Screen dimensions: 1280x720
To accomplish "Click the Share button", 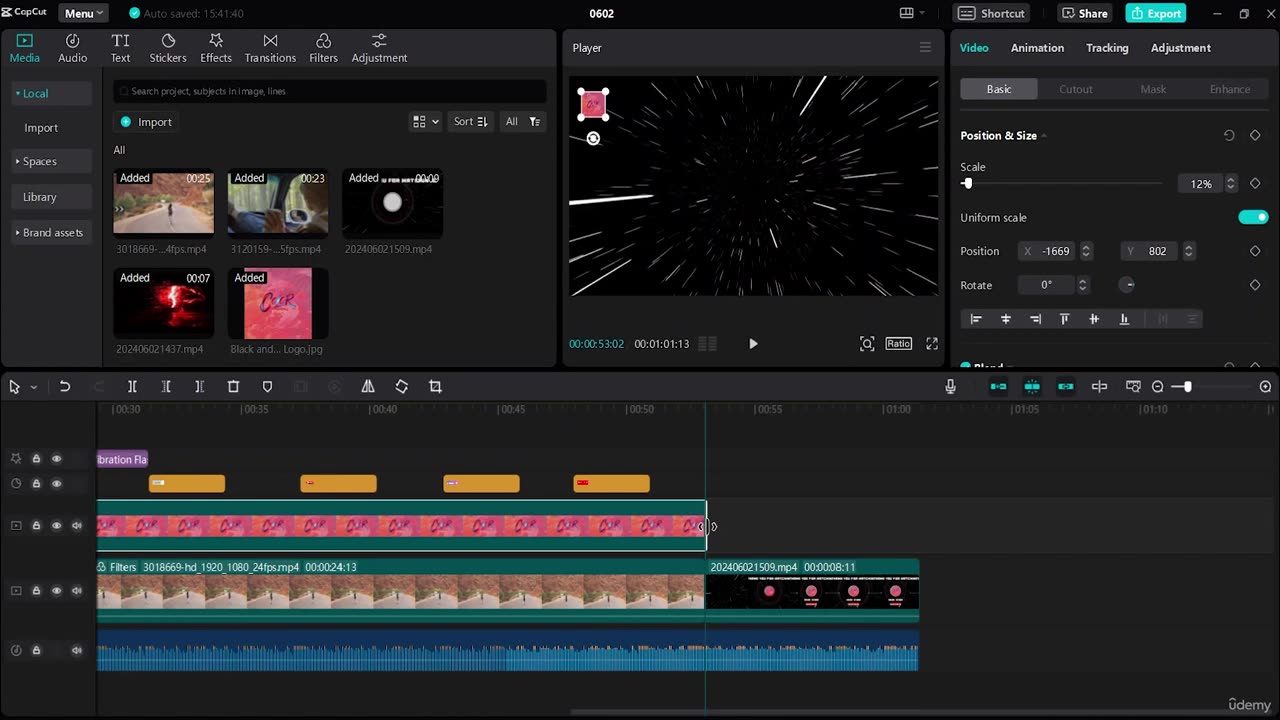I will (1085, 13).
